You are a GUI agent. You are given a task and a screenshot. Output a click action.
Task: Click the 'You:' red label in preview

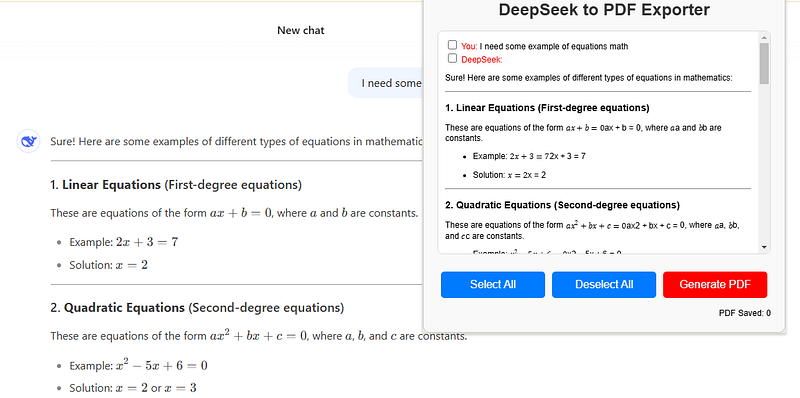tap(469, 46)
